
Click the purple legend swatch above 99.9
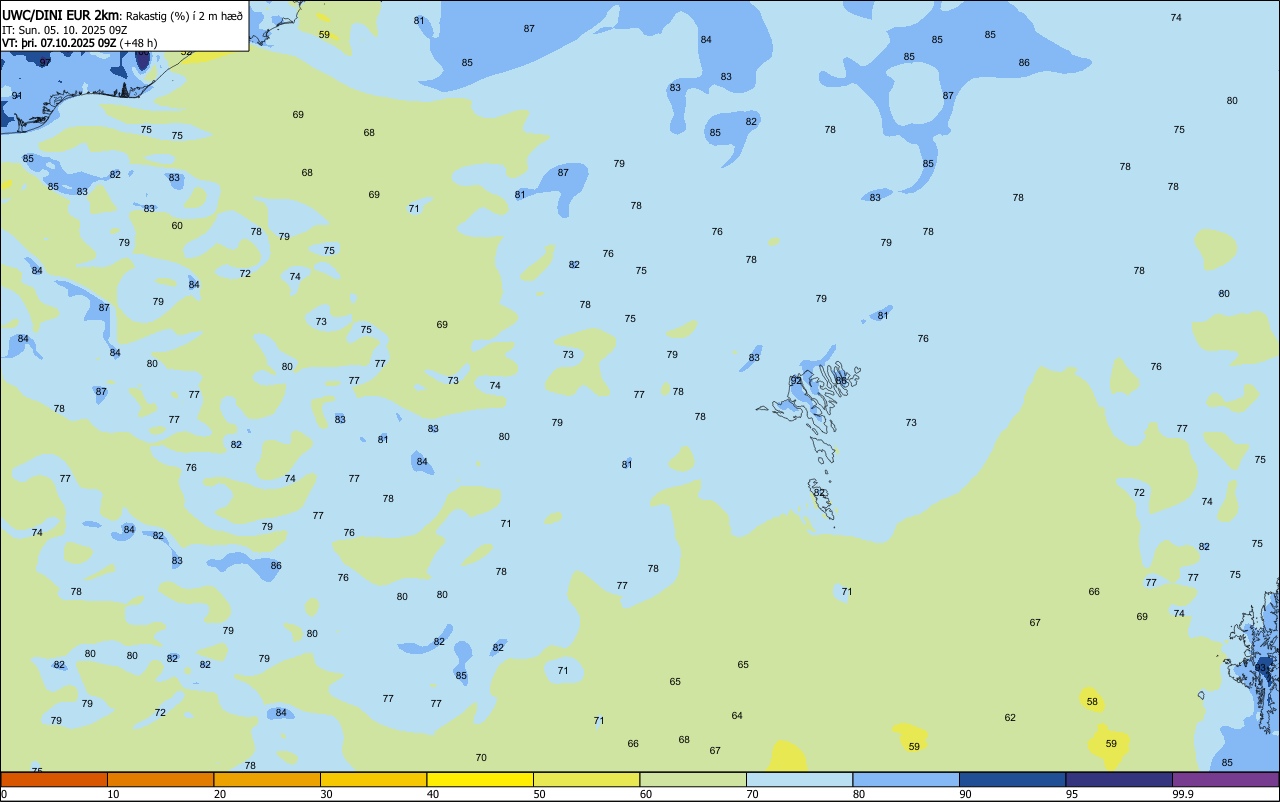tap(1225, 779)
